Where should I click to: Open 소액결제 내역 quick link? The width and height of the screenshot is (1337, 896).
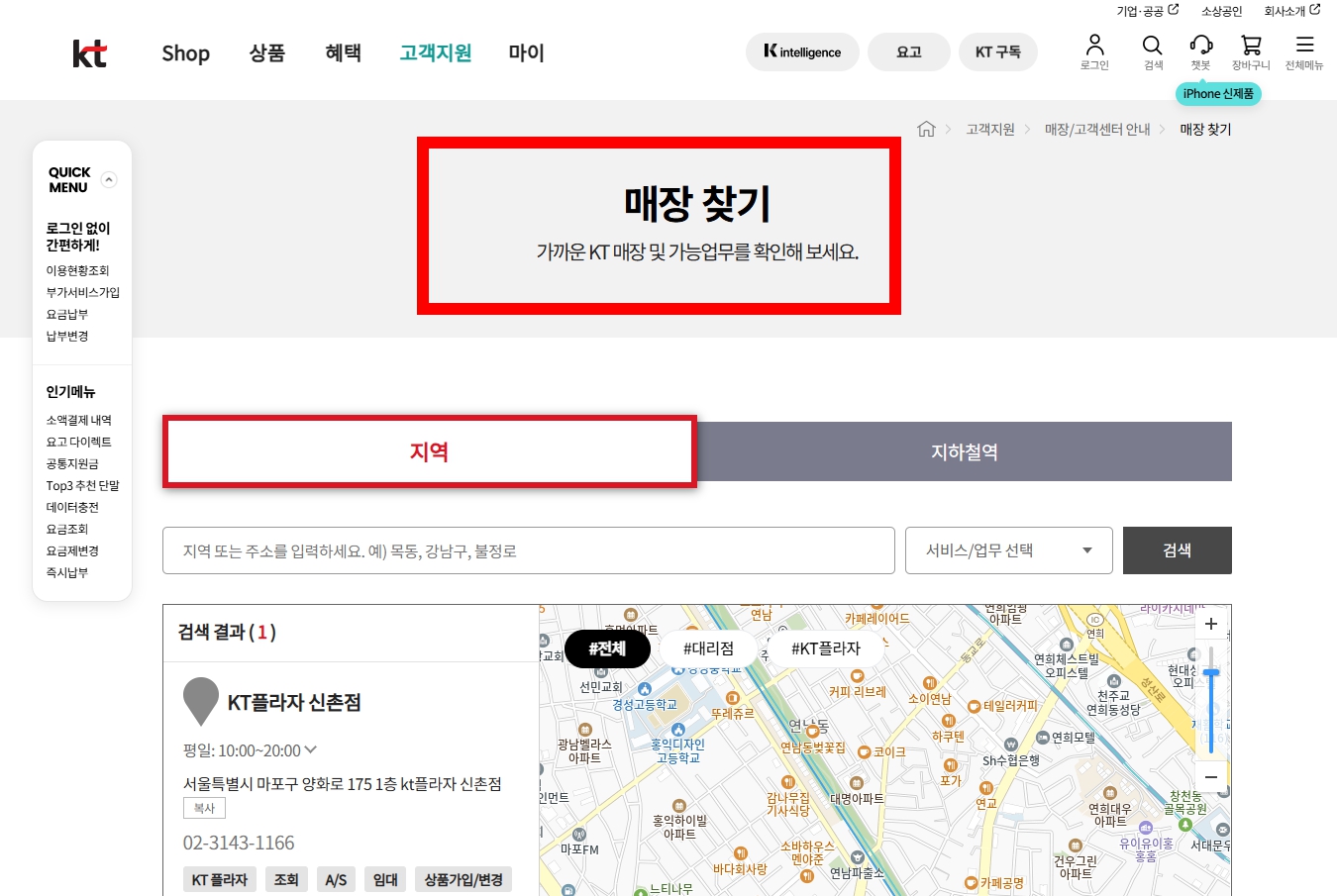click(x=78, y=420)
